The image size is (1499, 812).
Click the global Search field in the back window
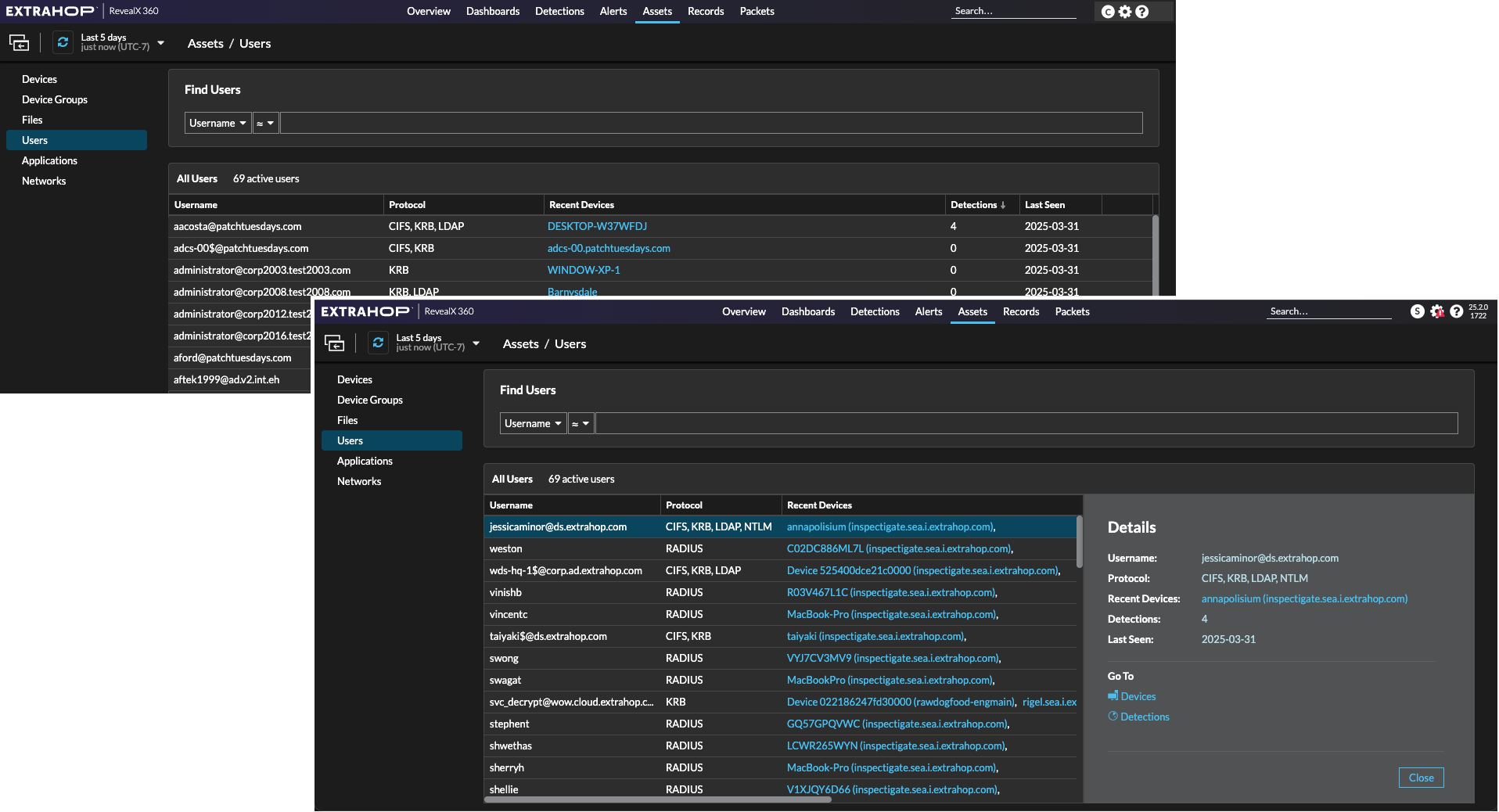[x=1014, y=11]
